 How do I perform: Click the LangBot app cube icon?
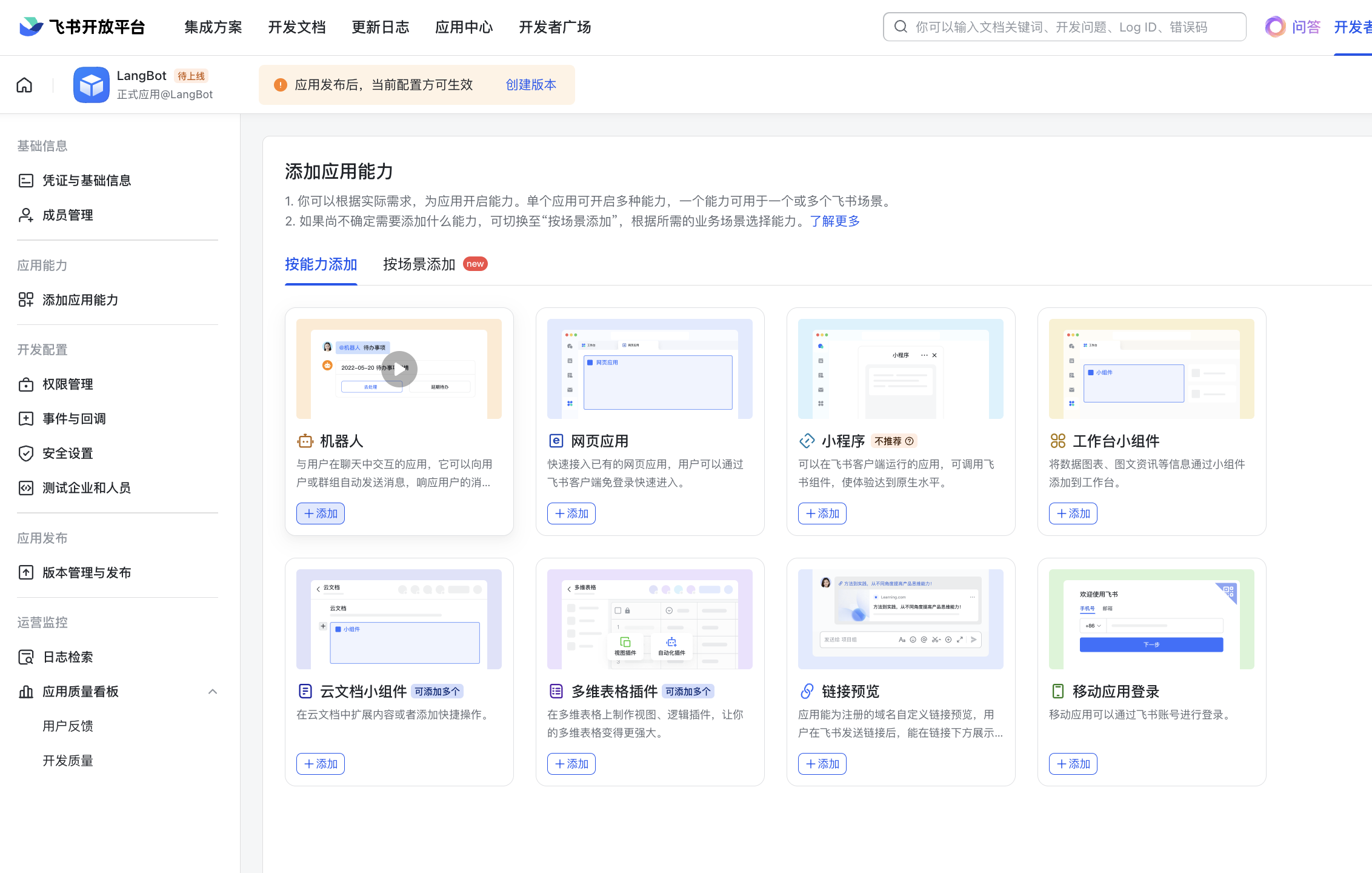pyautogui.click(x=92, y=85)
